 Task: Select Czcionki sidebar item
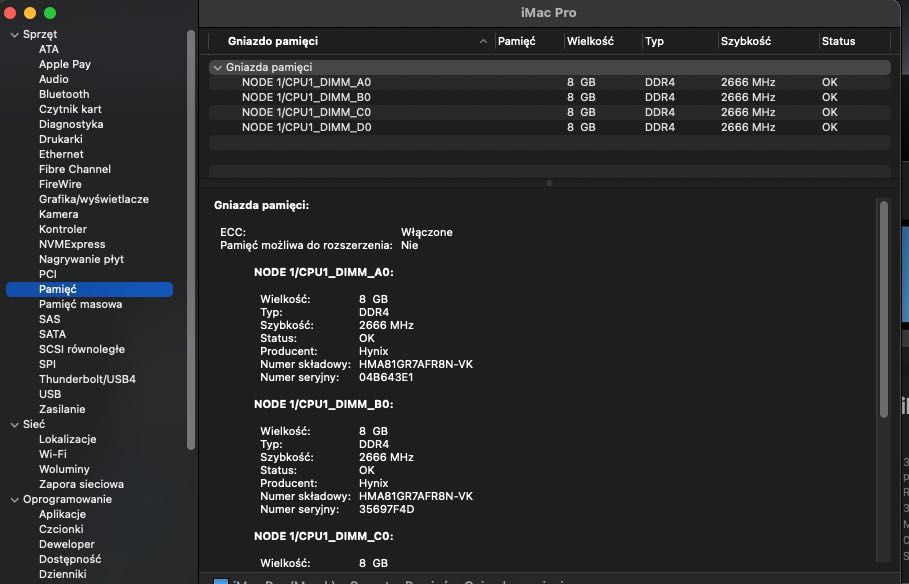[61, 529]
